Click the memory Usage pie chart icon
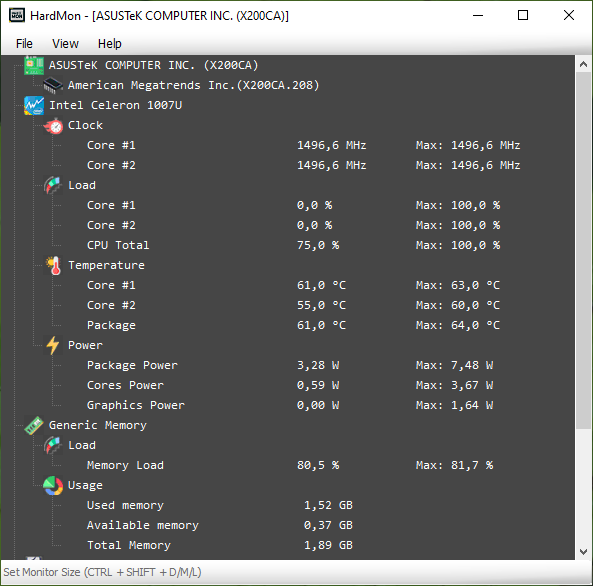The width and height of the screenshot is (593, 586). (x=53, y=485)
